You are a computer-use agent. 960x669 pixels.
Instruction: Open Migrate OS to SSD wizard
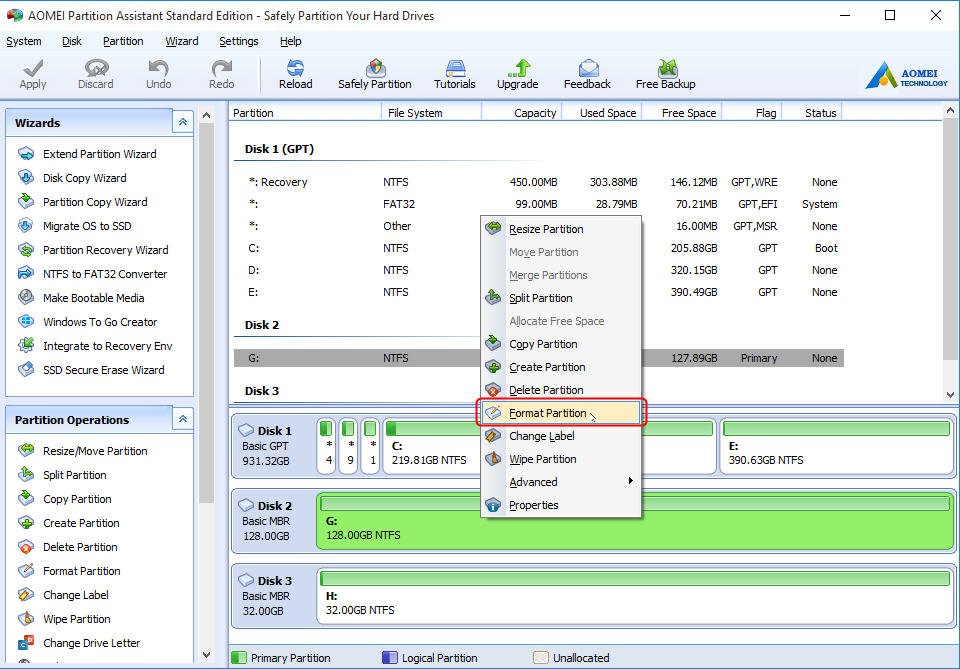86,226
